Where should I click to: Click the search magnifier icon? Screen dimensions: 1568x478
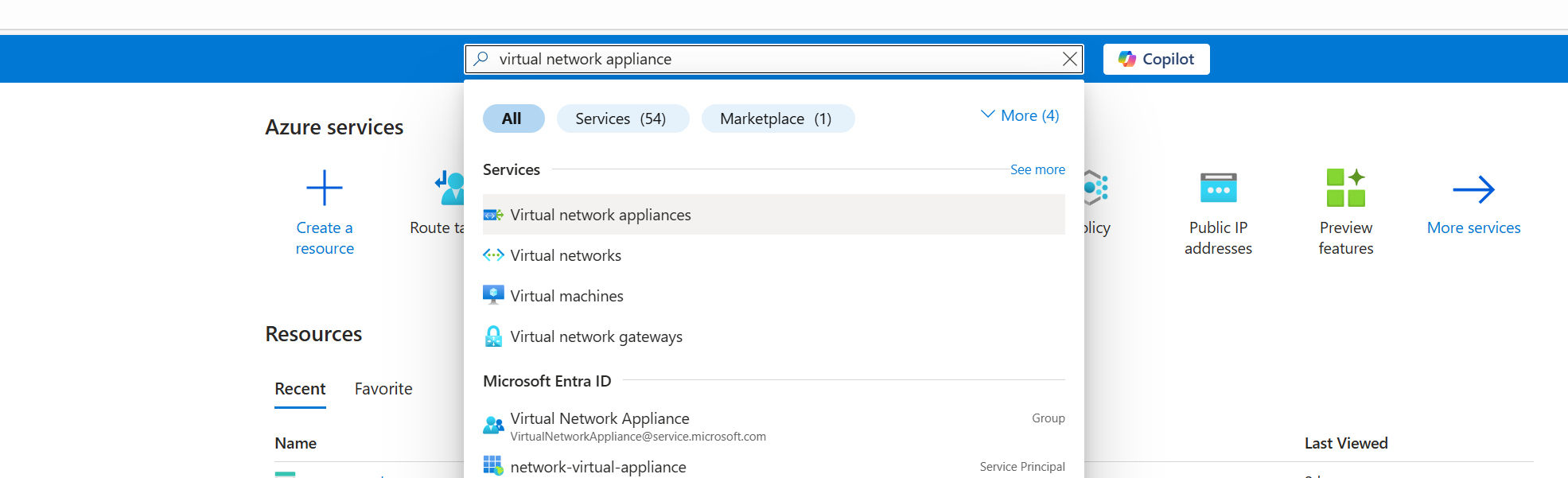pyautogui.click(x=481, y=59)
